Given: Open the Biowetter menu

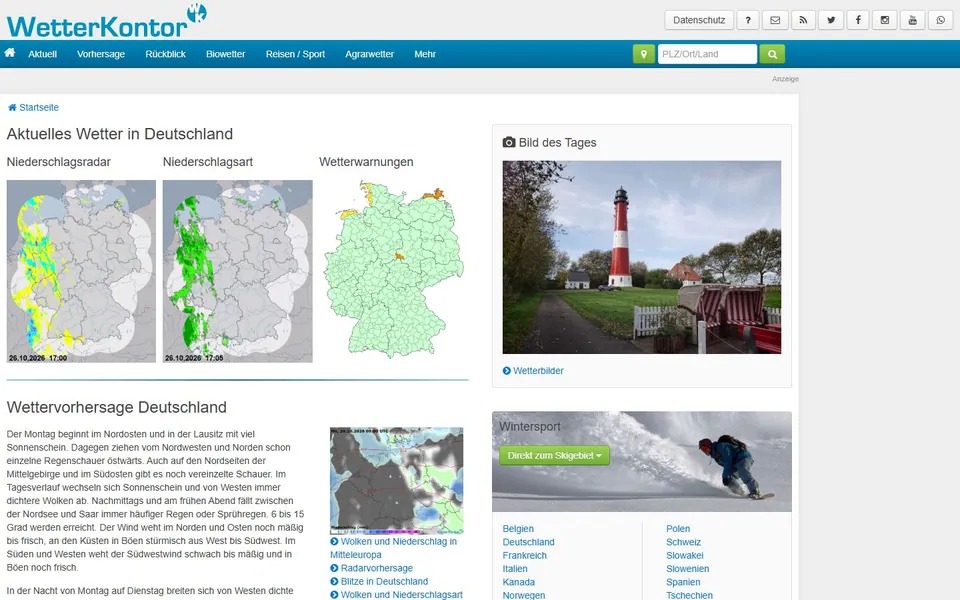Looking at the screenshot, I should [x=225, y=54].
